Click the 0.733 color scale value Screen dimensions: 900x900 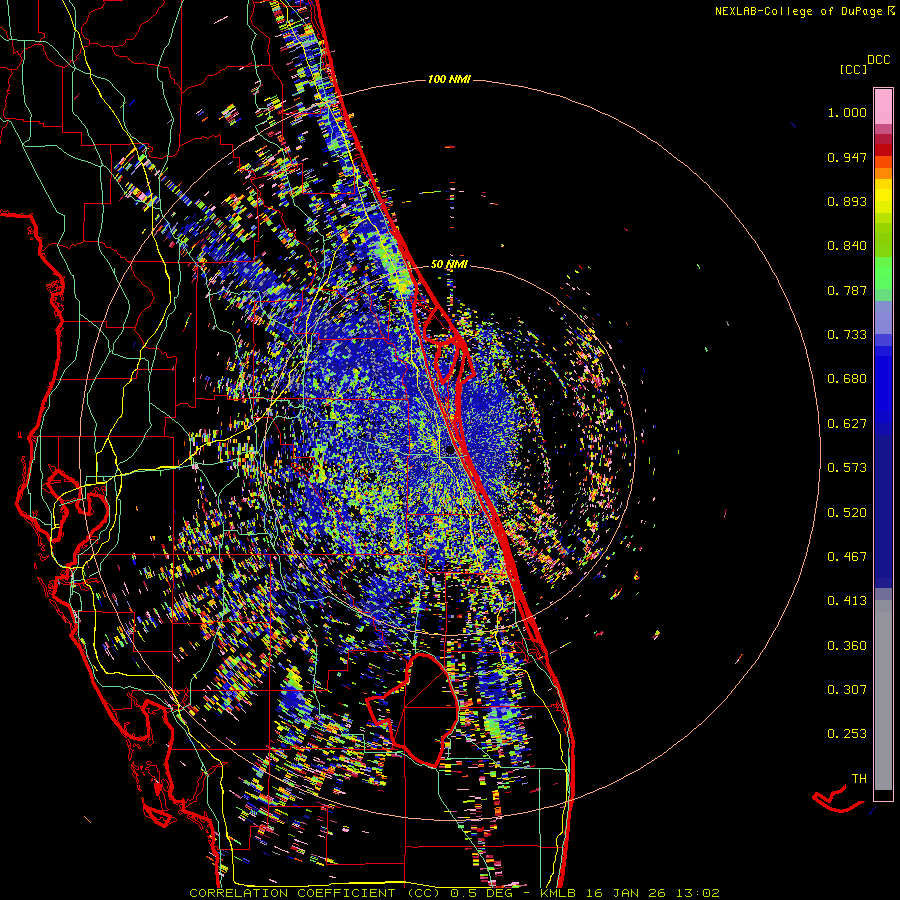[847, 335]
